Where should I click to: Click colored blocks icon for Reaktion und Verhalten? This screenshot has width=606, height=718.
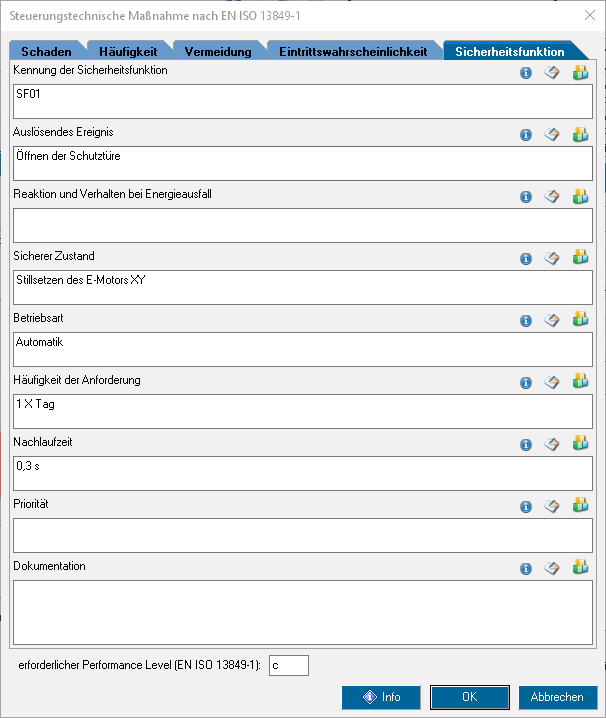point(580,196)
